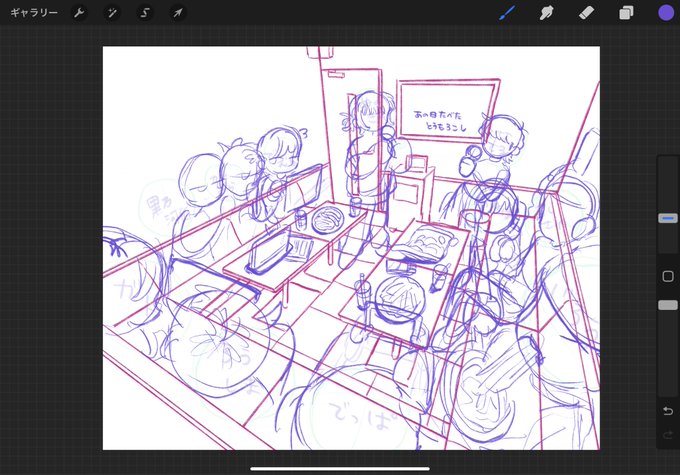Viewport: 680px width, 475px height.
Task: Open the Layers panel
Action: point(626,13)
